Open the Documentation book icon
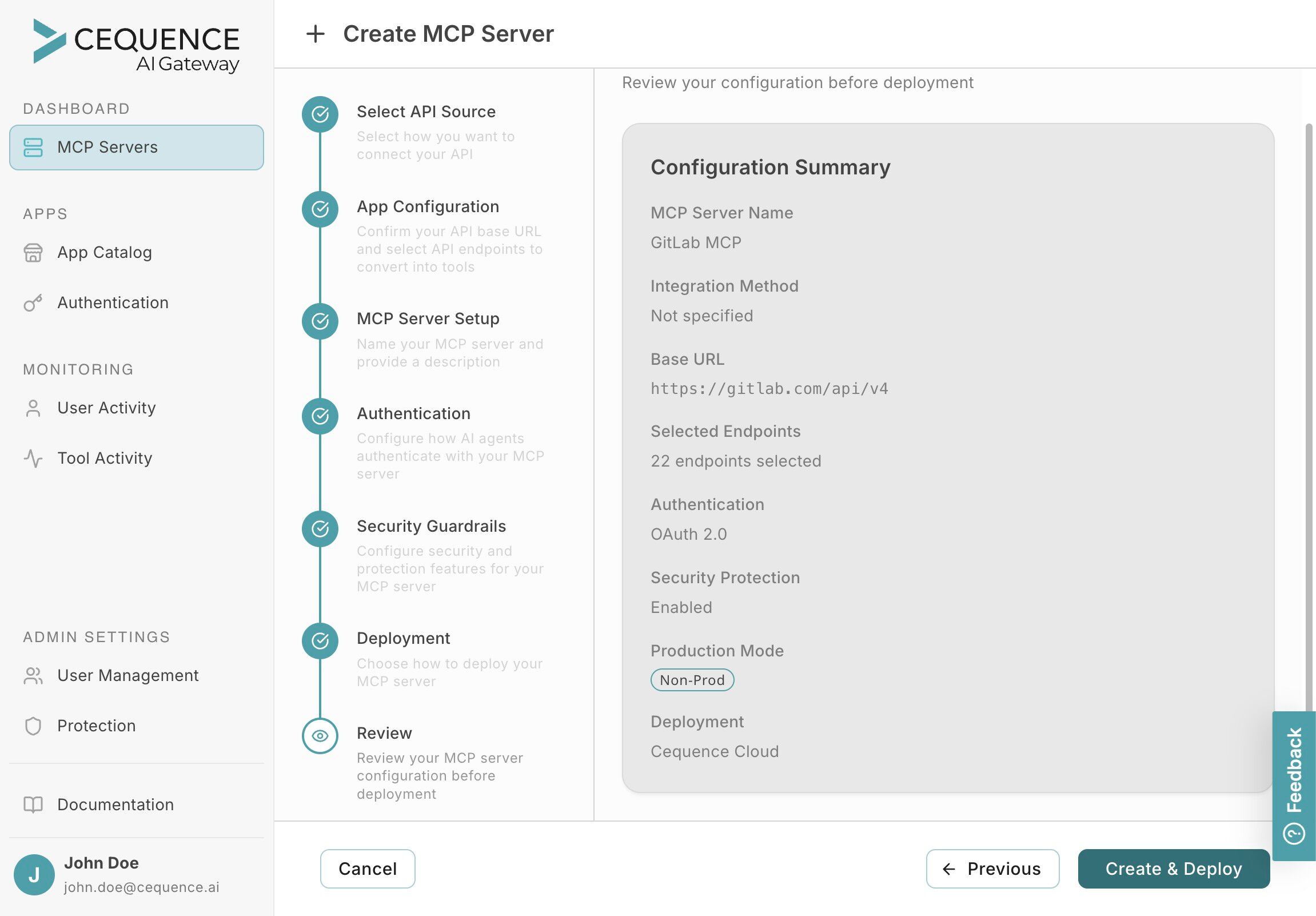The image size is (1316, 916). [x=33, y=805]
